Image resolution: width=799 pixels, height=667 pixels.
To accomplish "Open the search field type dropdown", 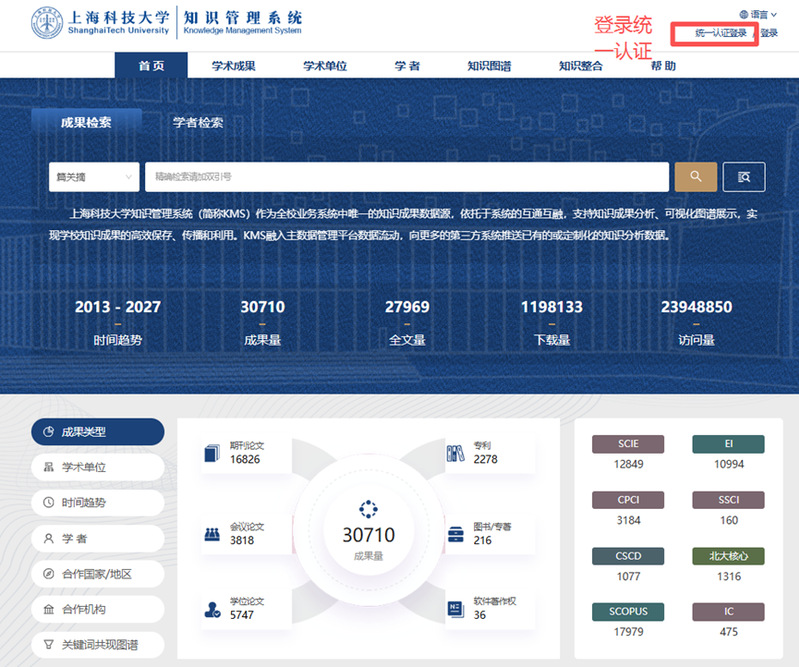I will click(93, 177).
